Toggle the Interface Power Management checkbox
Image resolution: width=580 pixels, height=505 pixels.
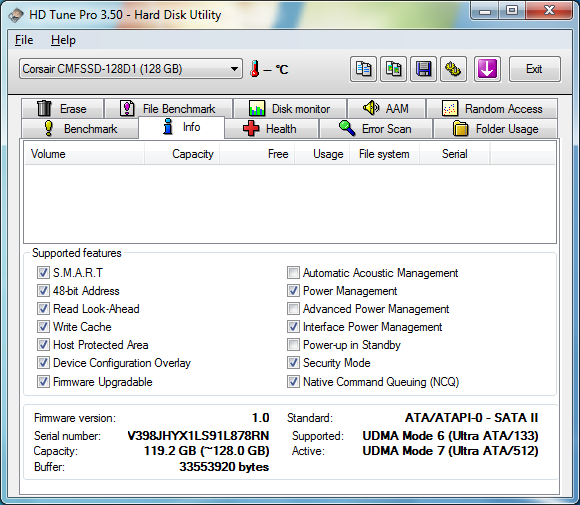[293, 327]
